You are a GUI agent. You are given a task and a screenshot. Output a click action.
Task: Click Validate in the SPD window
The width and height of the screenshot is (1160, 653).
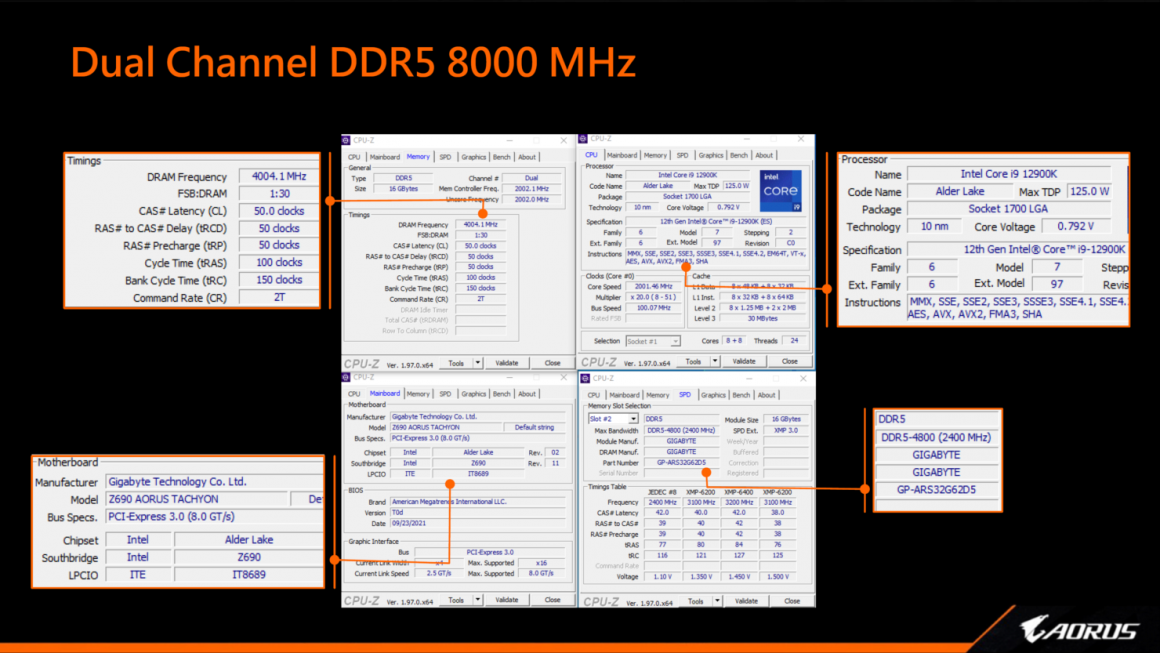[746, 601]
